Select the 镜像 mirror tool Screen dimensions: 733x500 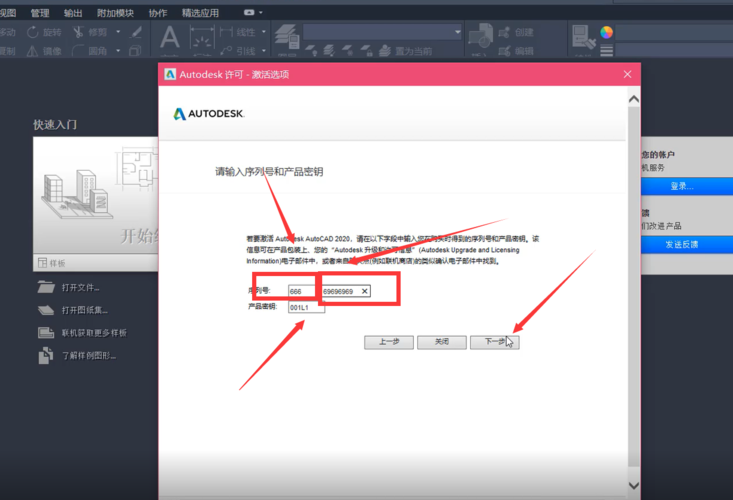click(x=44, y=51)
